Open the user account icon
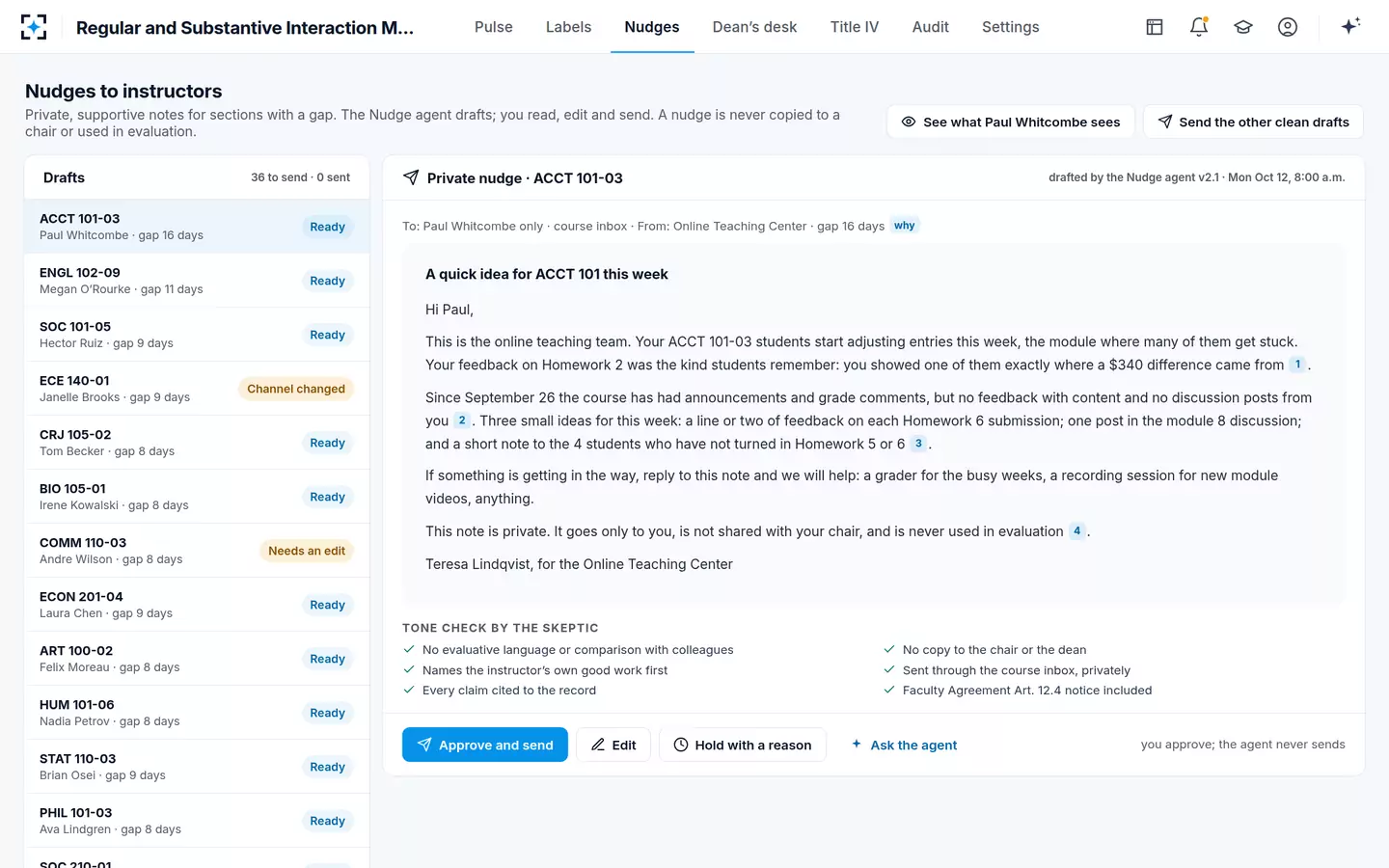 coord(1288,27)
